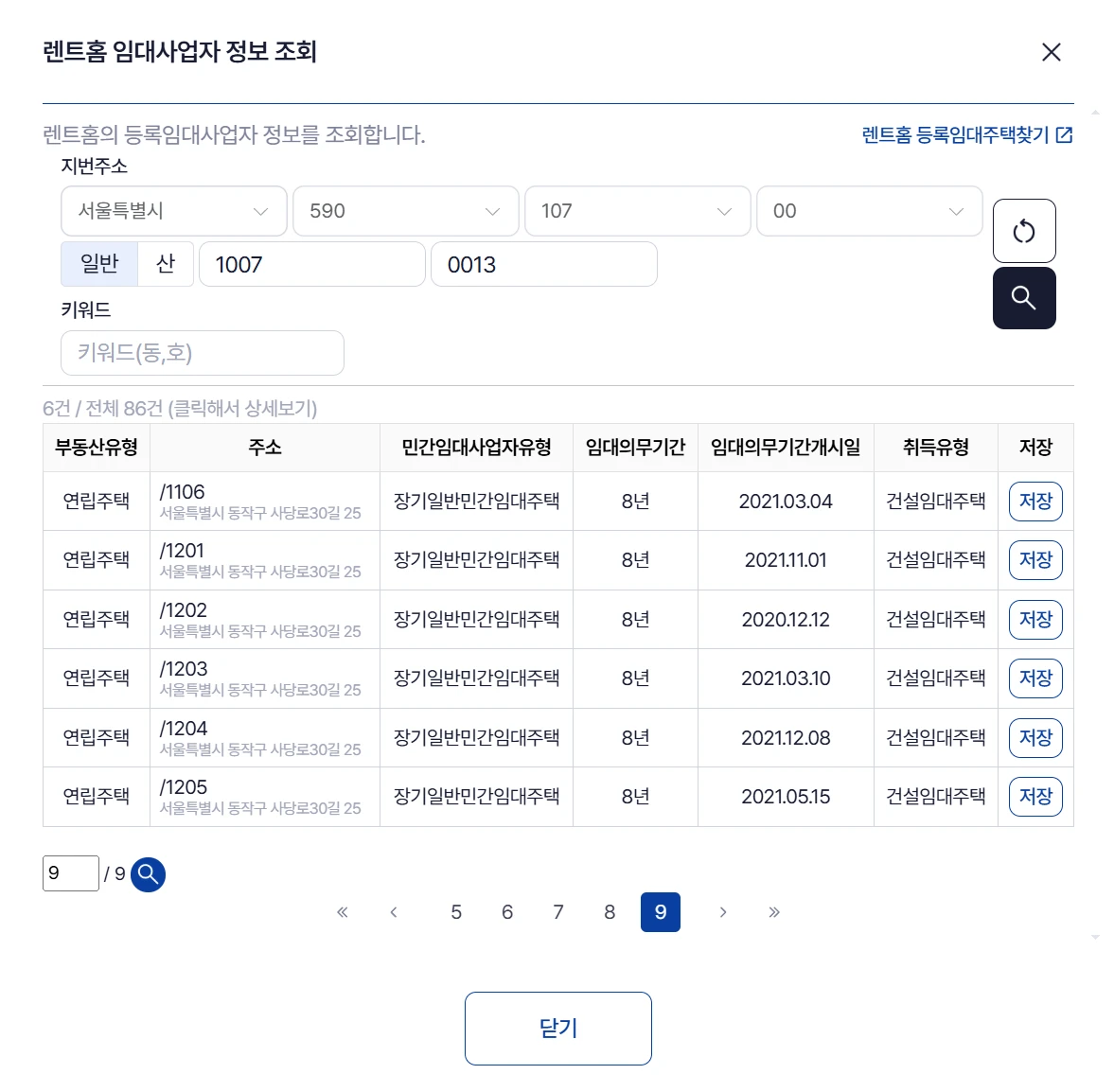The height and width of the screenshot is (1092, 1114).
Task: Save the /1201 row with 저장
Action: tap(1035, 560)
